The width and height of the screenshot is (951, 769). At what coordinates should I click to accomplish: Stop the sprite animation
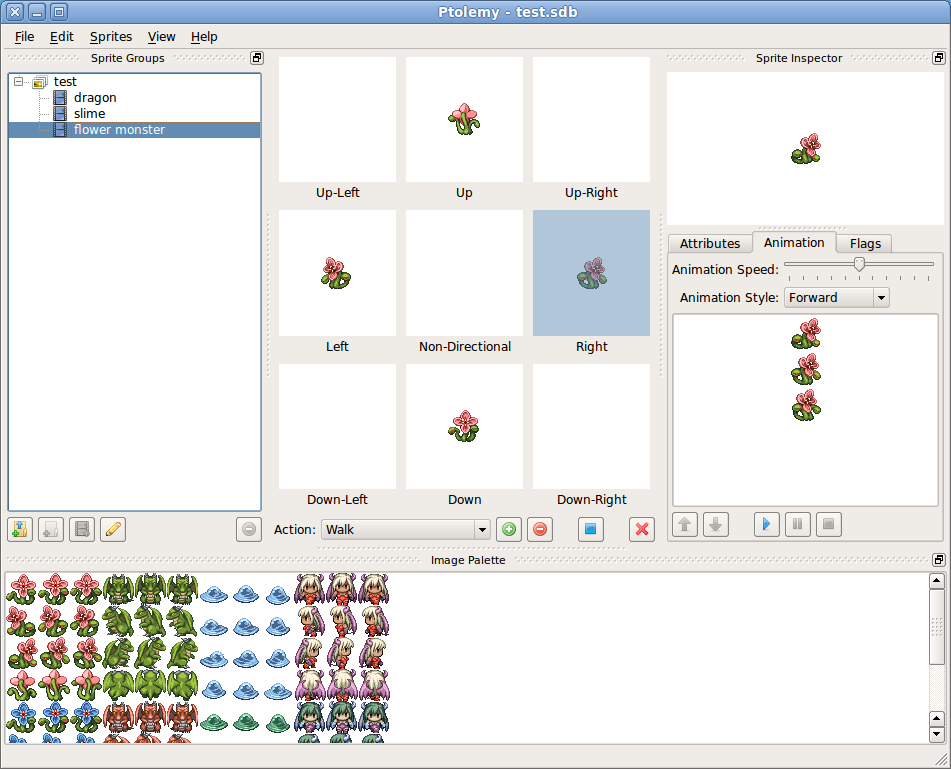tap(829, 524)
